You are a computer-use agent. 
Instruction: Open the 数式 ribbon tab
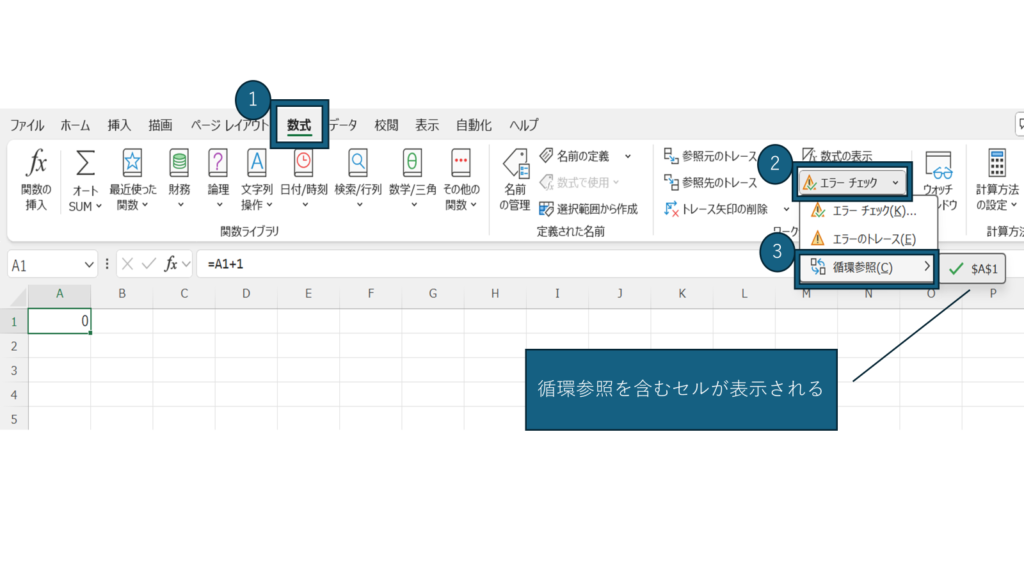tap(299, 125)
